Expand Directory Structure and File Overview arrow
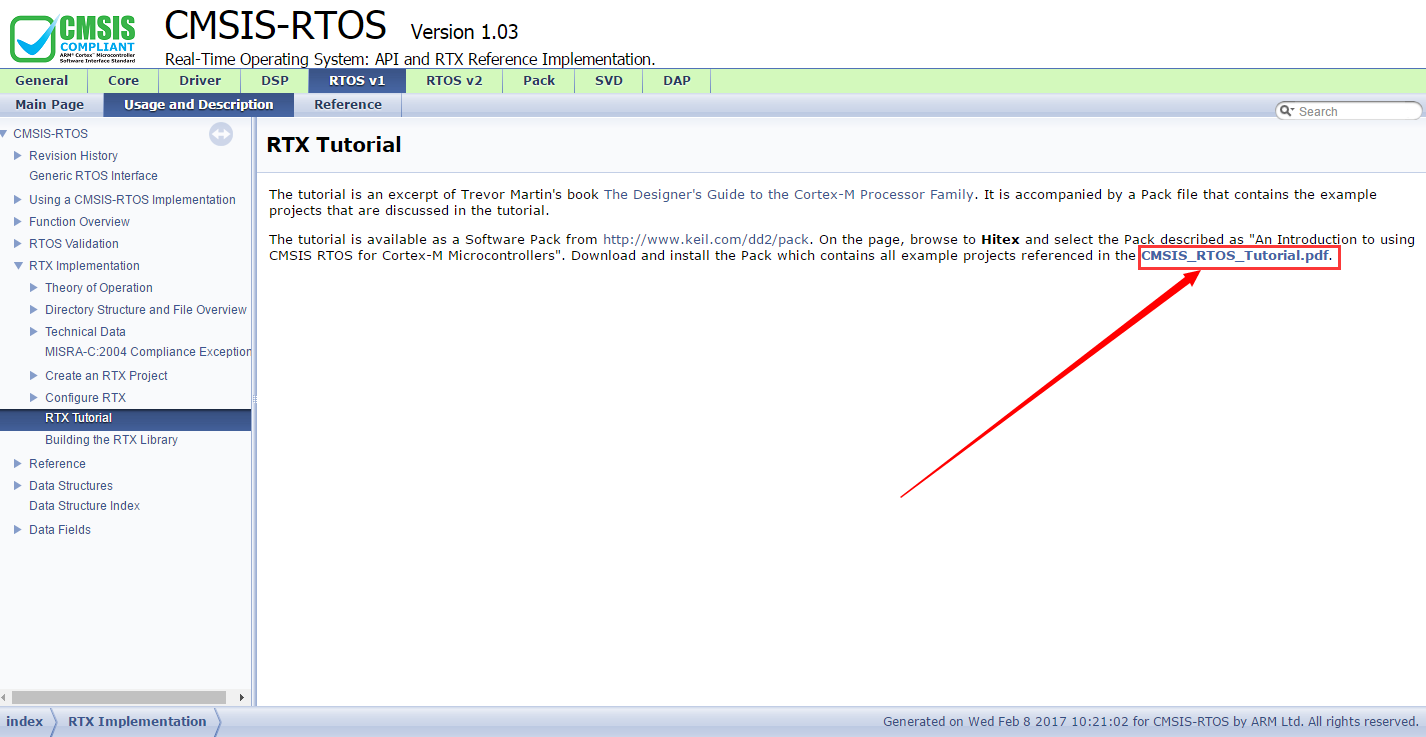Viewport: 1426px width, 737px height. point(34,309)
